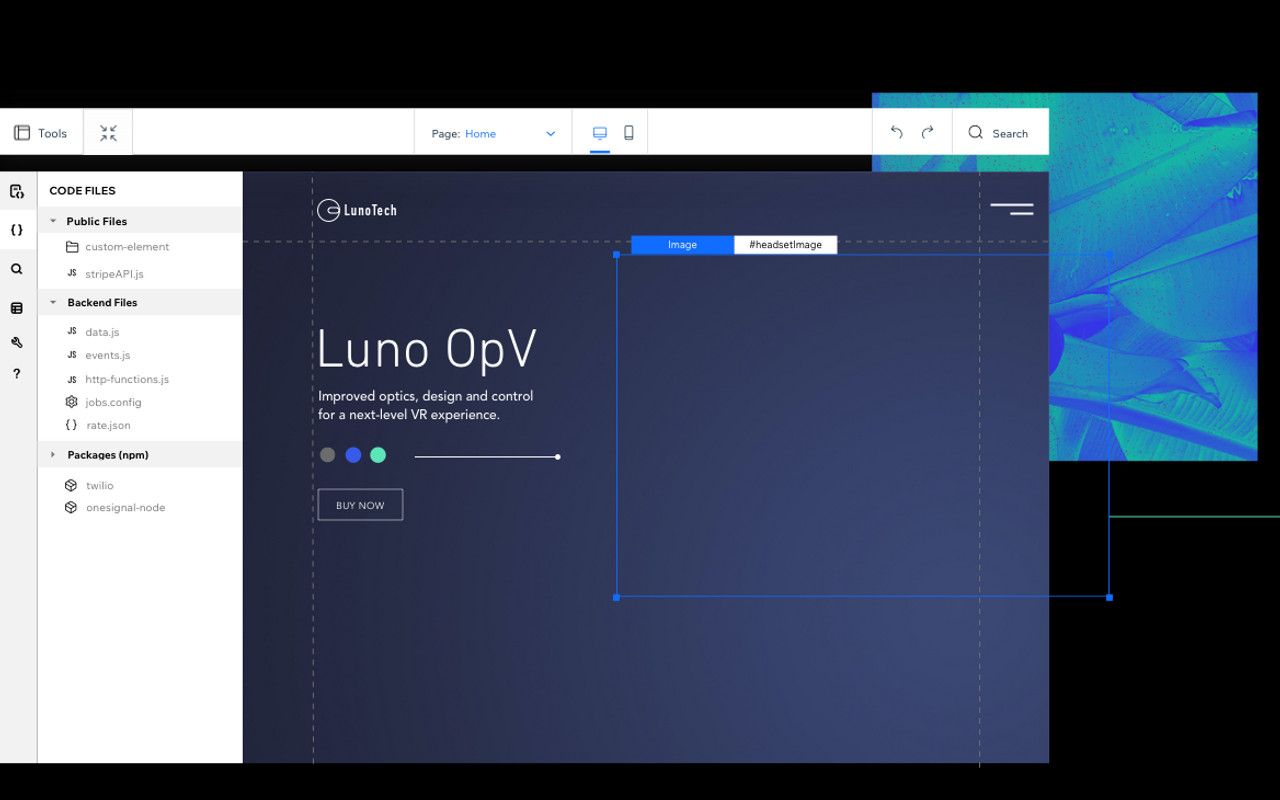Open the rate.json file
The height and width of the screenshot is (800, 1280).
[98, 425]
